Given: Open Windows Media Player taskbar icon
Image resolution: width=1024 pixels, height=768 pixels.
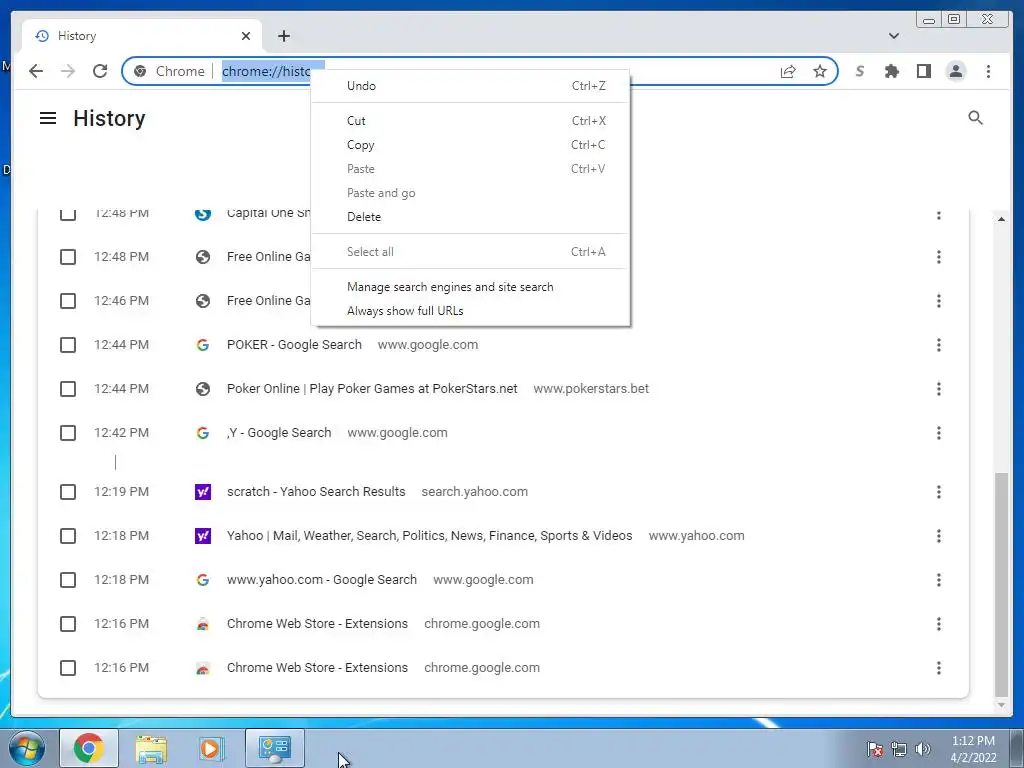Looking at the screenshot, I should [x=211, y=748].
